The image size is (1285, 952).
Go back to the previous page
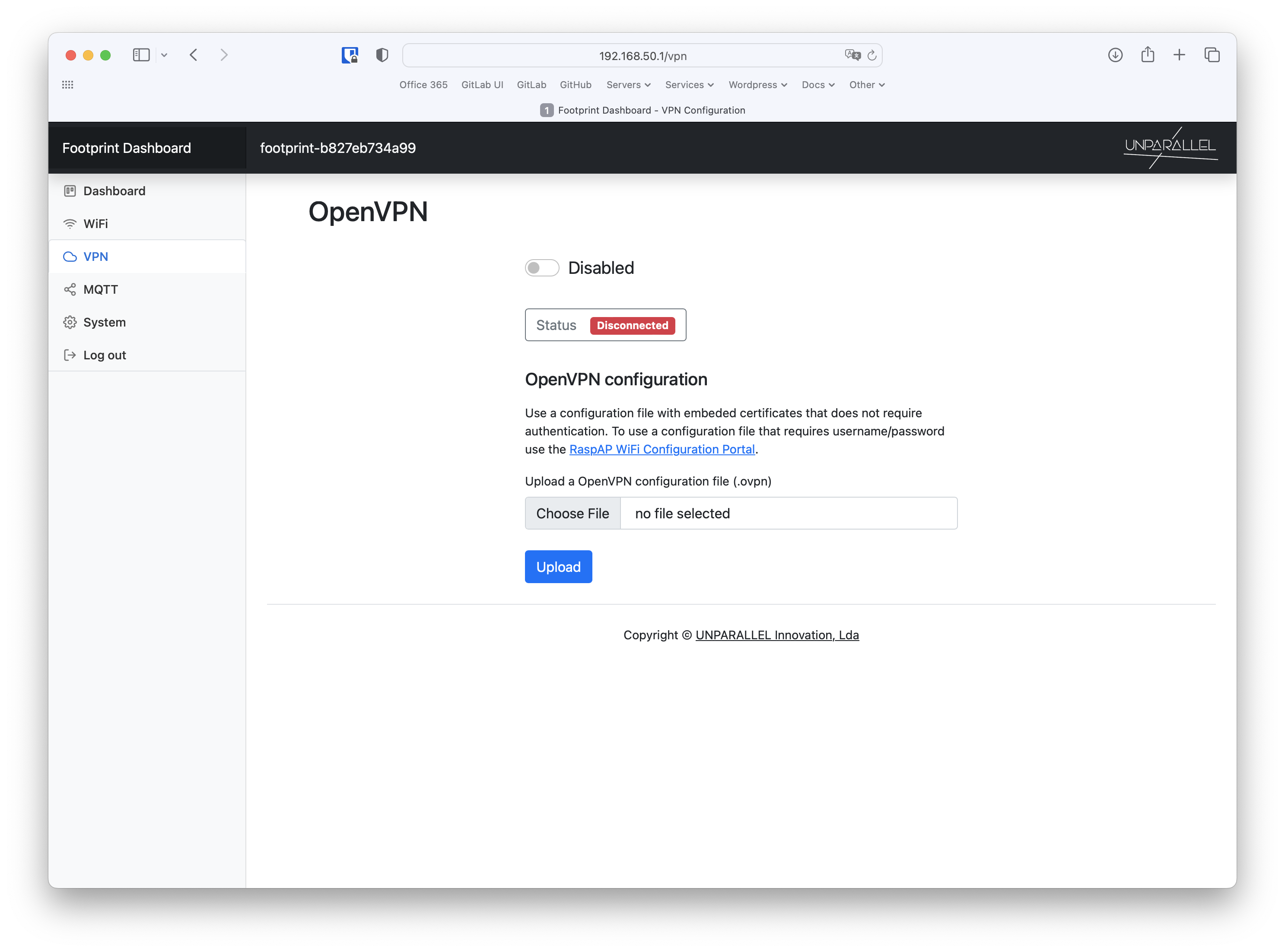194,55
